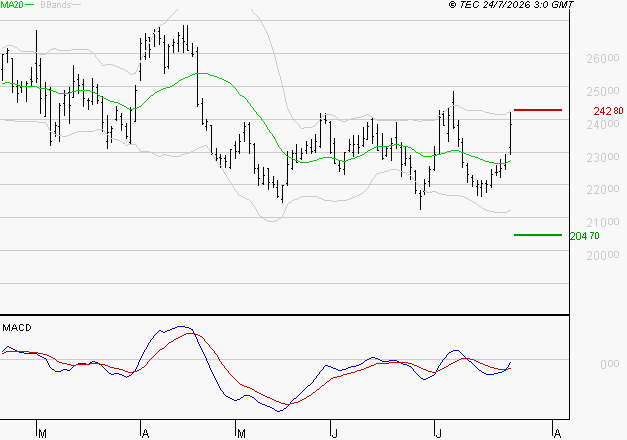
Task: Click the first J month marker on time axis
Action: (x=334, y=433)
